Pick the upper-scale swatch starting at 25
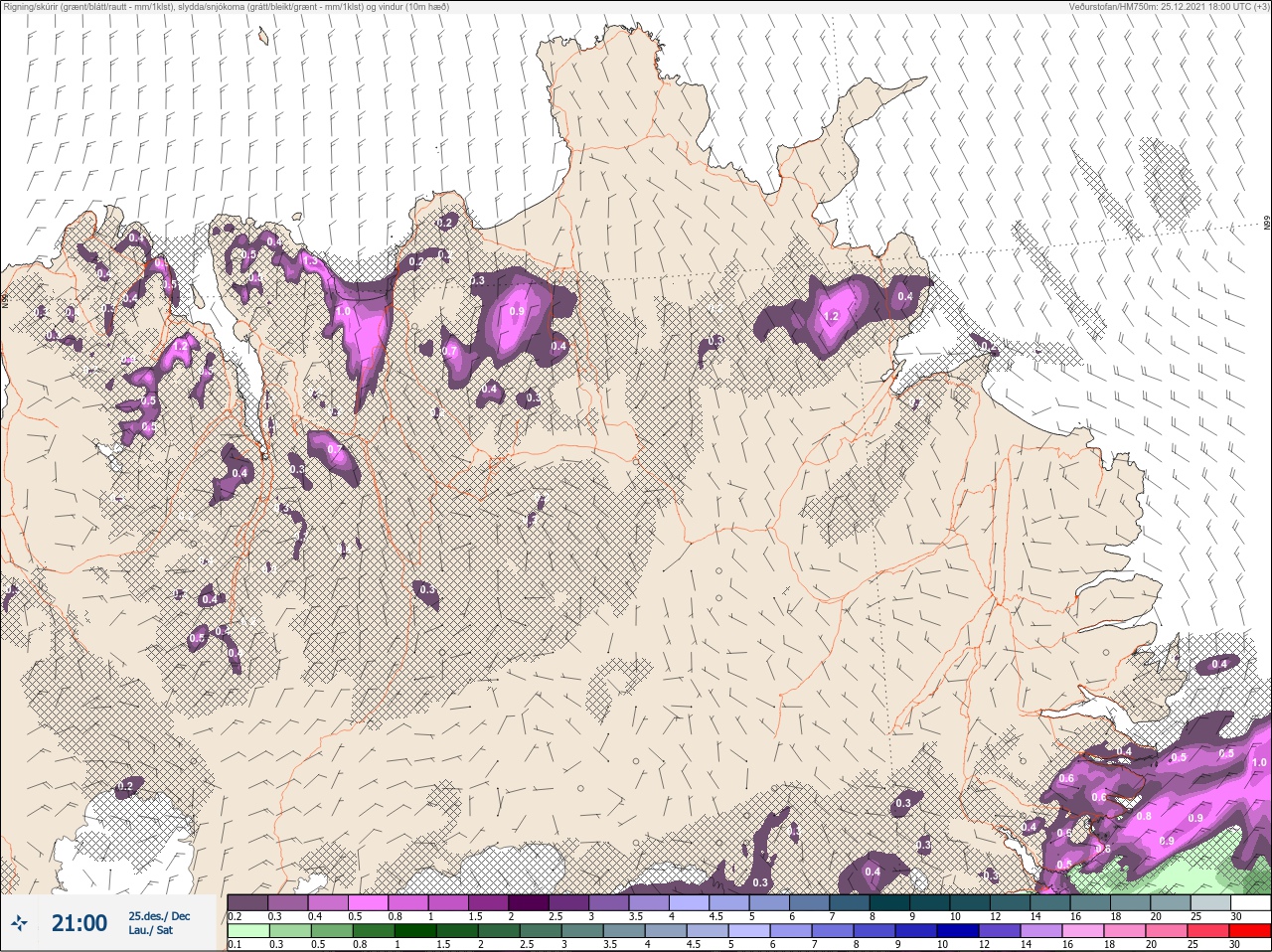The height and width of the screenshot is (952, 1272). [1209, 902]
